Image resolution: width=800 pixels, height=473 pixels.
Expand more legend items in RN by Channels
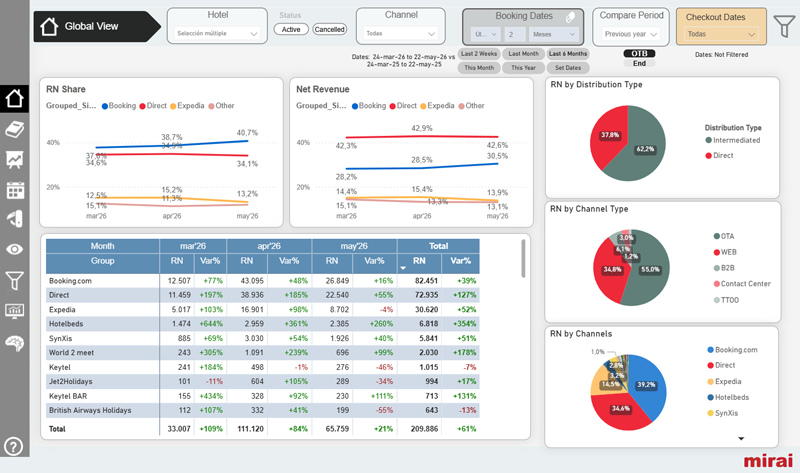pyautogui.click(x=741, y=438)
